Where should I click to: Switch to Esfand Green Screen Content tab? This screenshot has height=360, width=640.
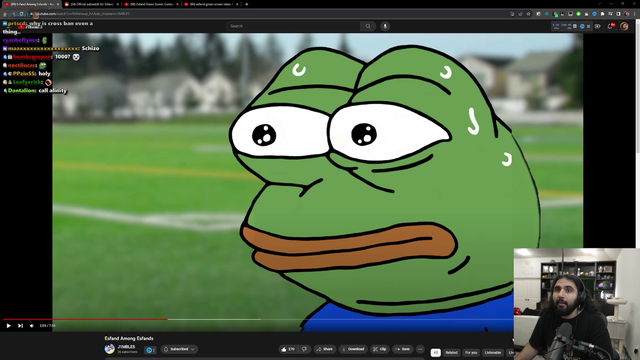pyautogui.click(x=151, y=4)
